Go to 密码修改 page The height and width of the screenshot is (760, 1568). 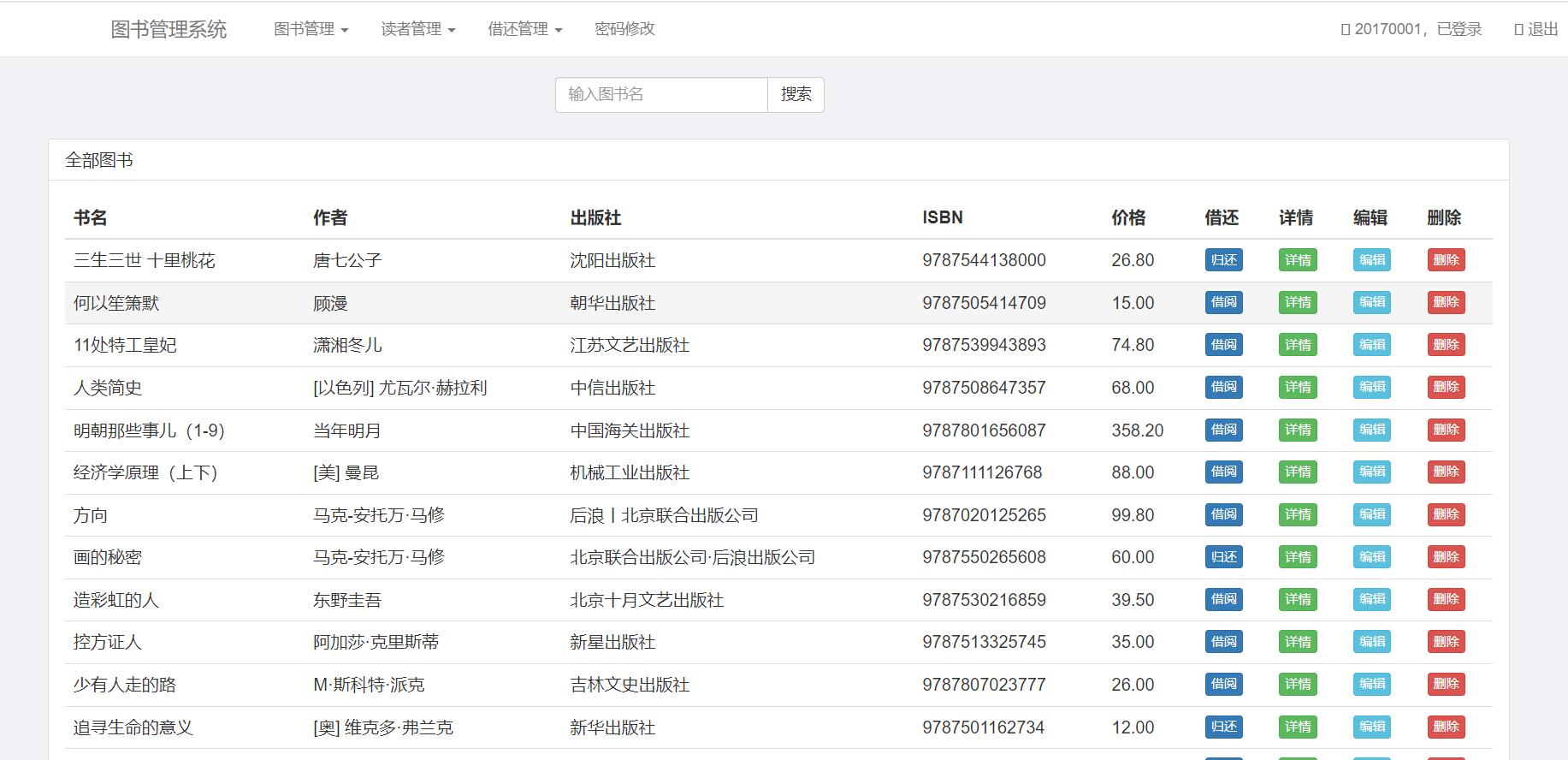pos(624,29)
